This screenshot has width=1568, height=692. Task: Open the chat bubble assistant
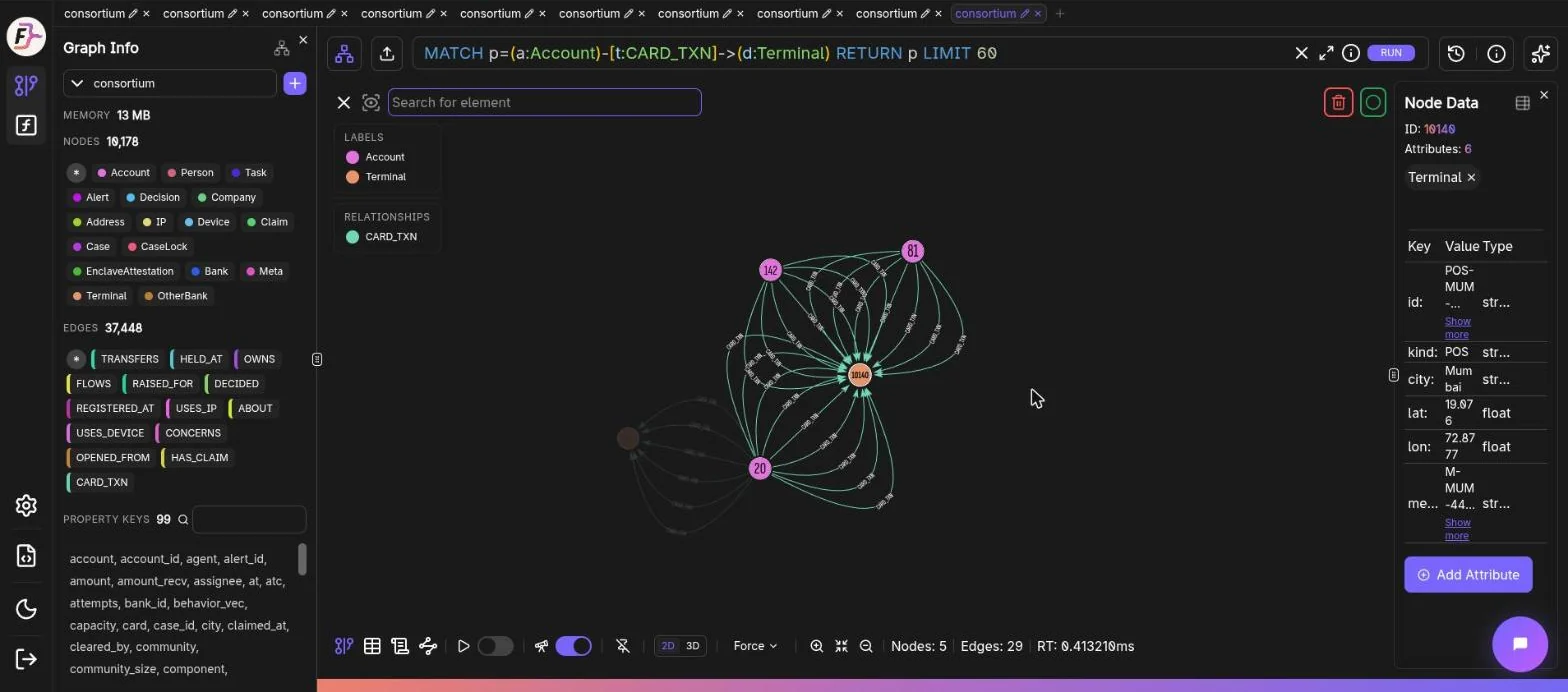[1520, 644]
